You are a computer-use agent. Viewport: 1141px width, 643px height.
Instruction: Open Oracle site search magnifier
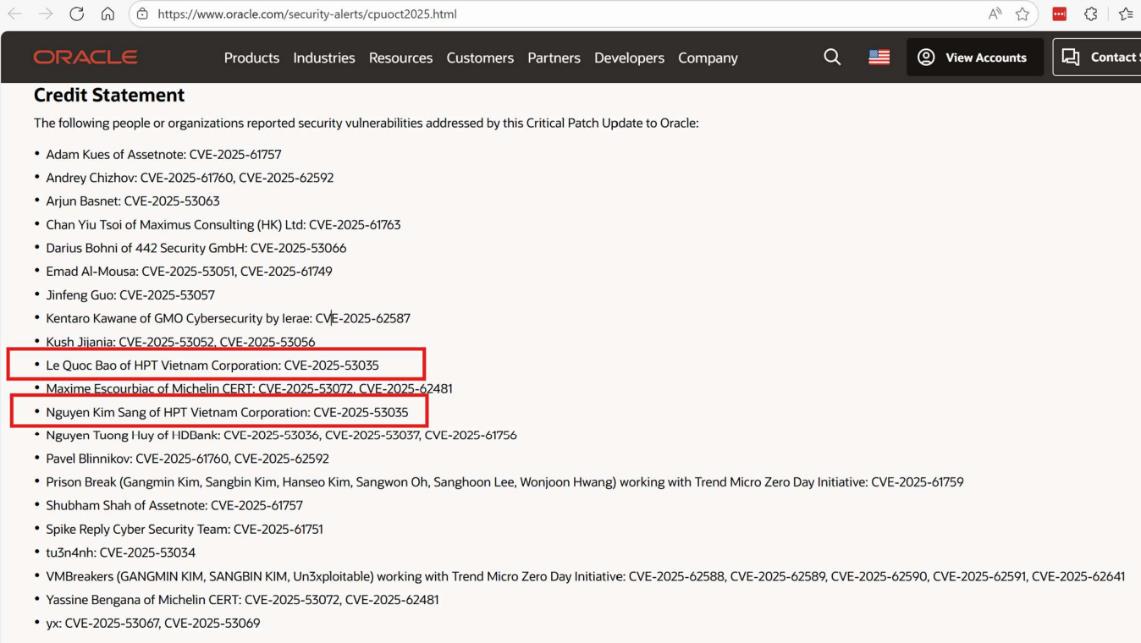pyautogui.click(x=831, y=57)
